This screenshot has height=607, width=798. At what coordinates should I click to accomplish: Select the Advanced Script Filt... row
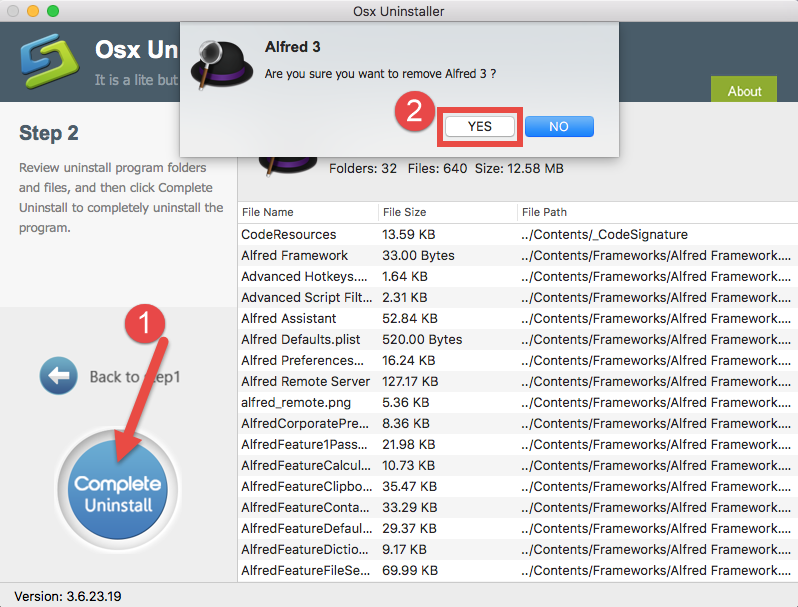pyautogui.click(x=518, y=298)
